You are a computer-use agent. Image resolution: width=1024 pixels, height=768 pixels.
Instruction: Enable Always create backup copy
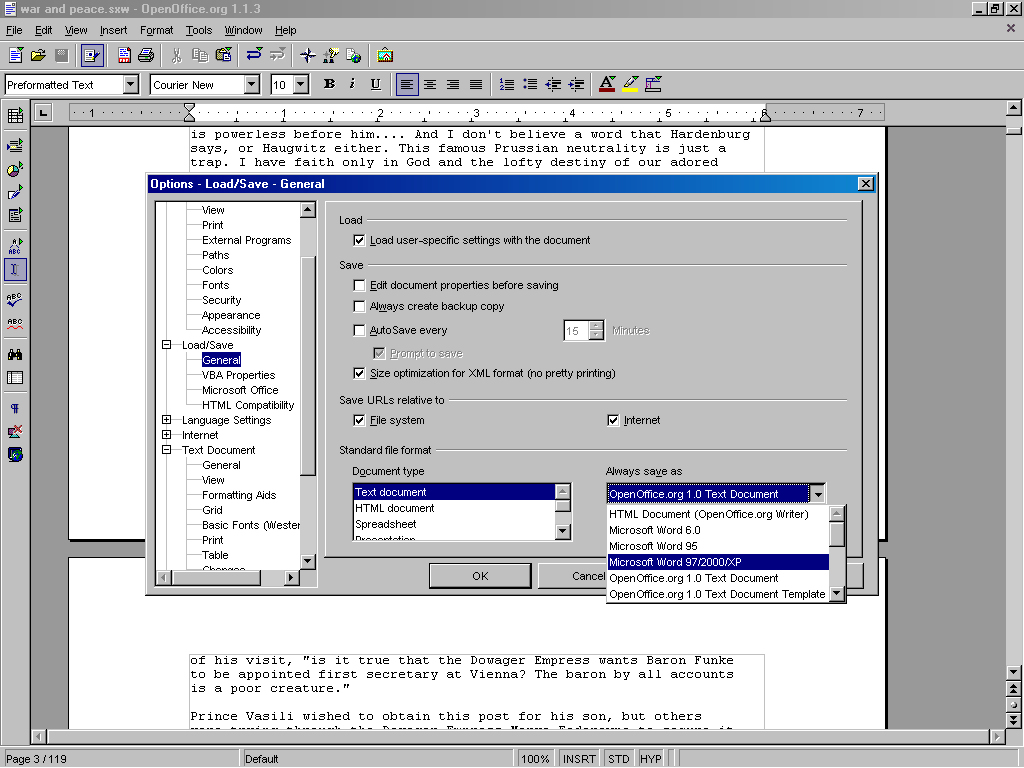click(x=360, y=306)
